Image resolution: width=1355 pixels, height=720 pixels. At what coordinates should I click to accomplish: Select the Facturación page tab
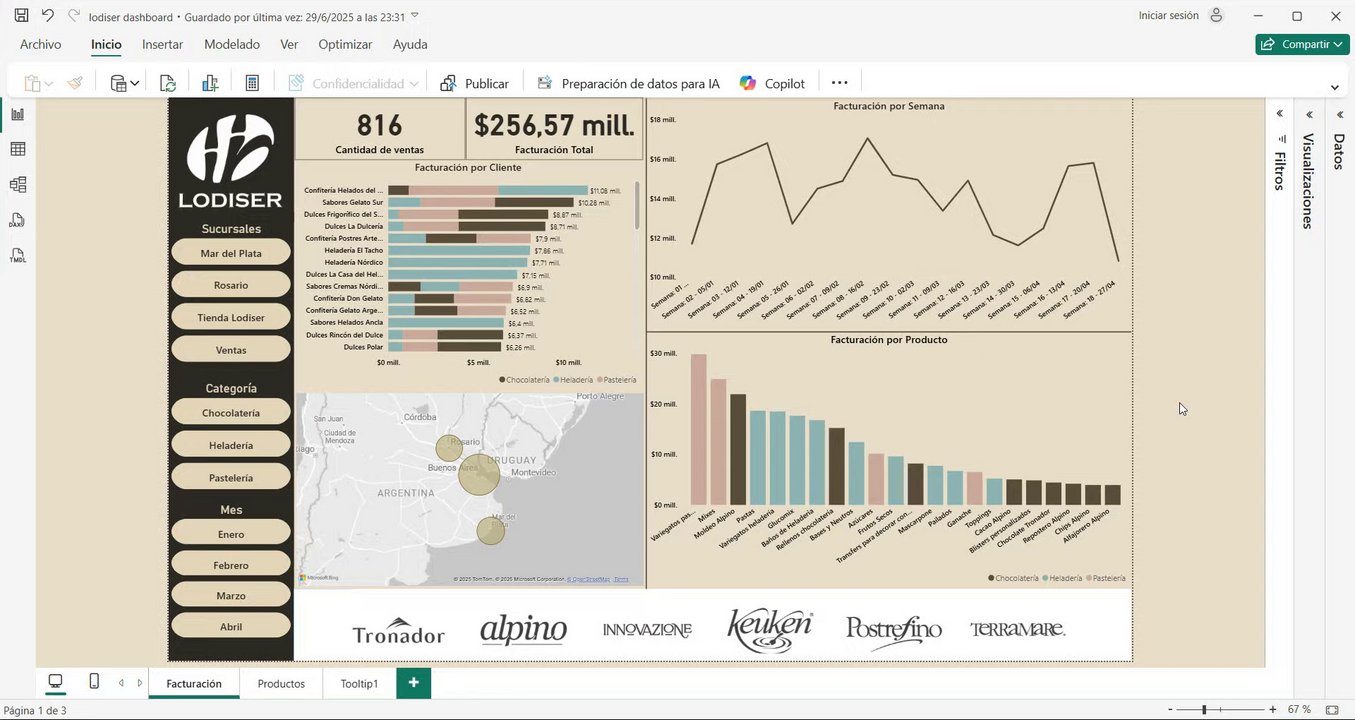pyautogui.click(x=194, y=684)
